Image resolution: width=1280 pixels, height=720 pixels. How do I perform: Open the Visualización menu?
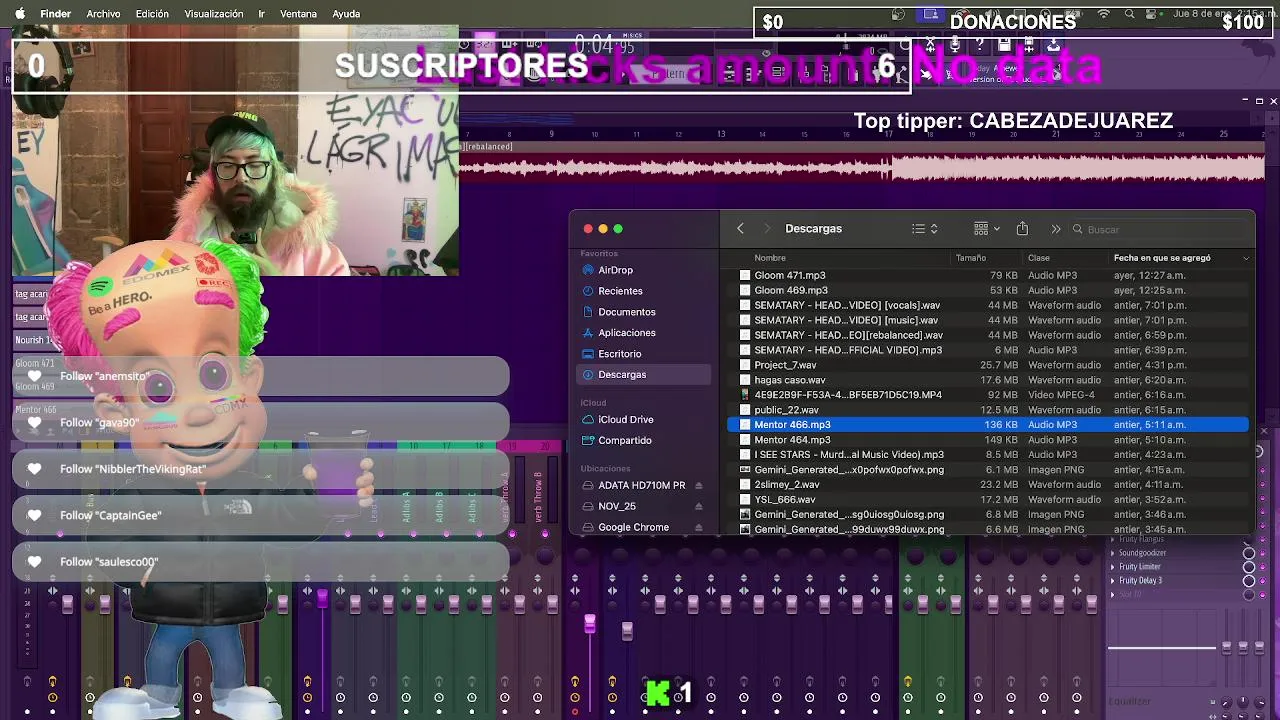pyautogui.click(x=214, y=14)
